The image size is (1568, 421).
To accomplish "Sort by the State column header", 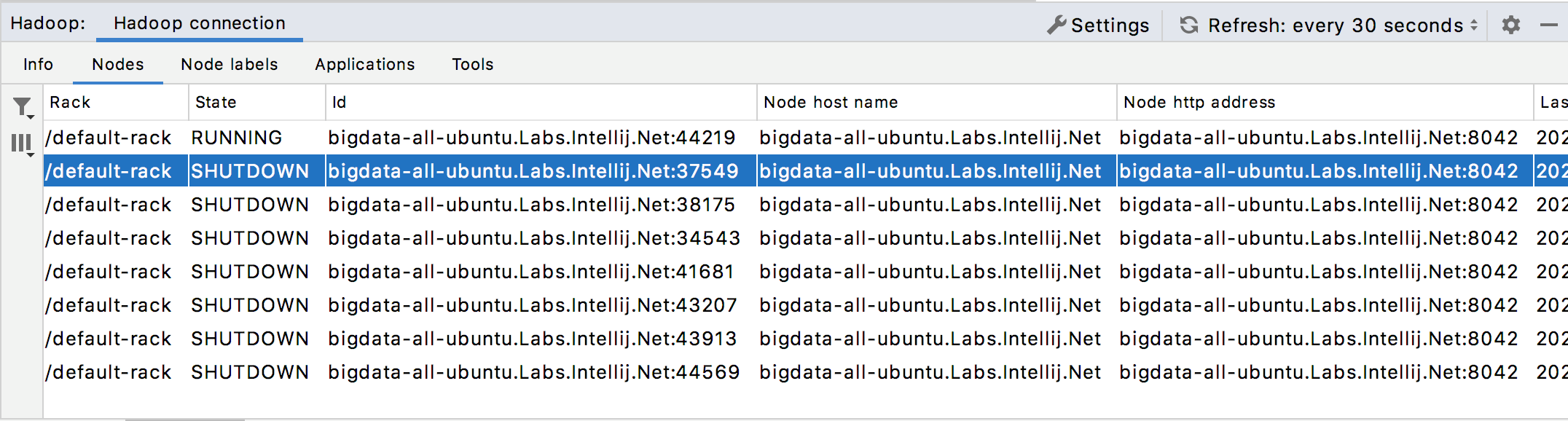I will pyautogui.click(x=216, y=102).
